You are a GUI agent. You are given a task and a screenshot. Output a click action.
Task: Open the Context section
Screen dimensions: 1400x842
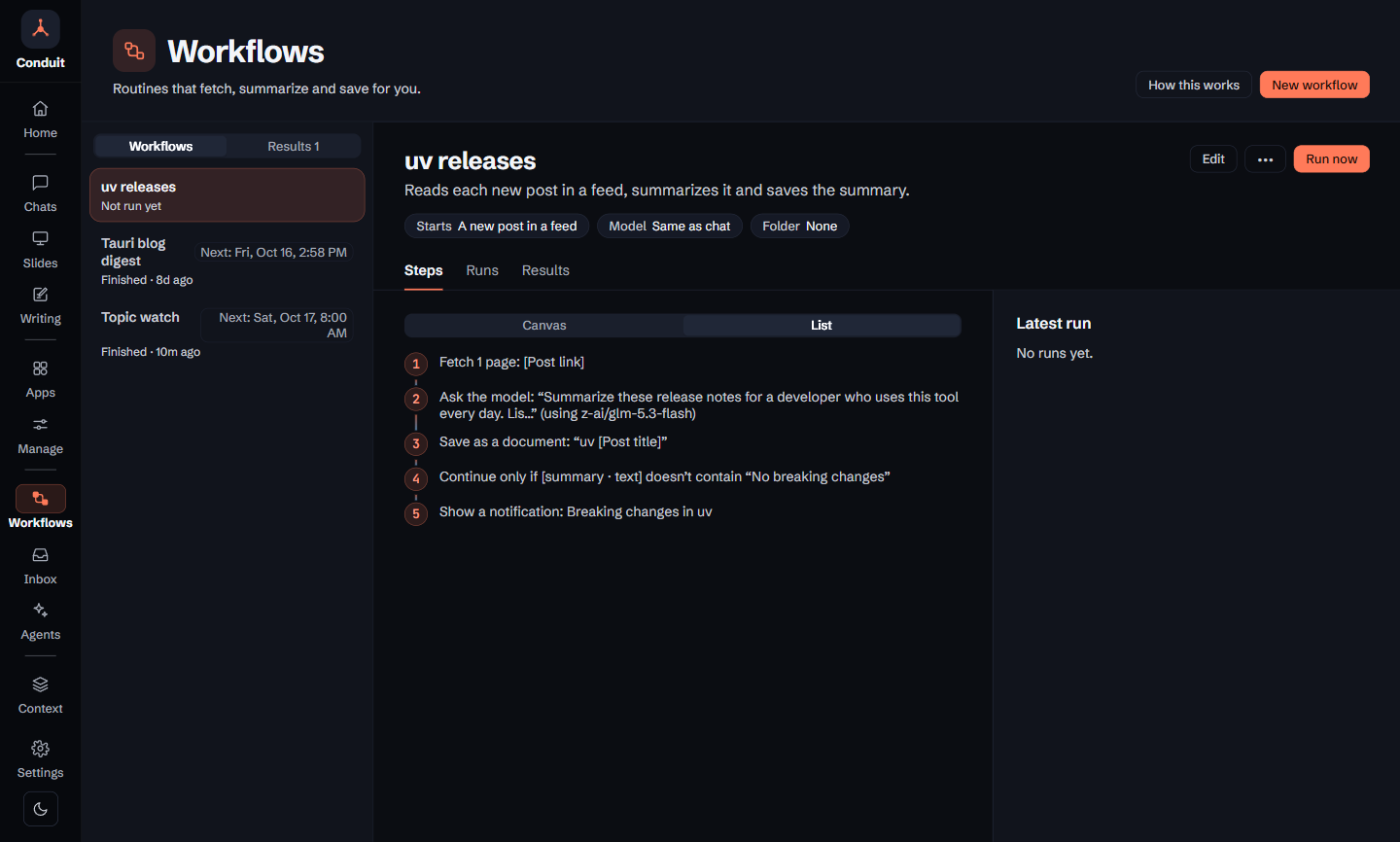(40, 694)
